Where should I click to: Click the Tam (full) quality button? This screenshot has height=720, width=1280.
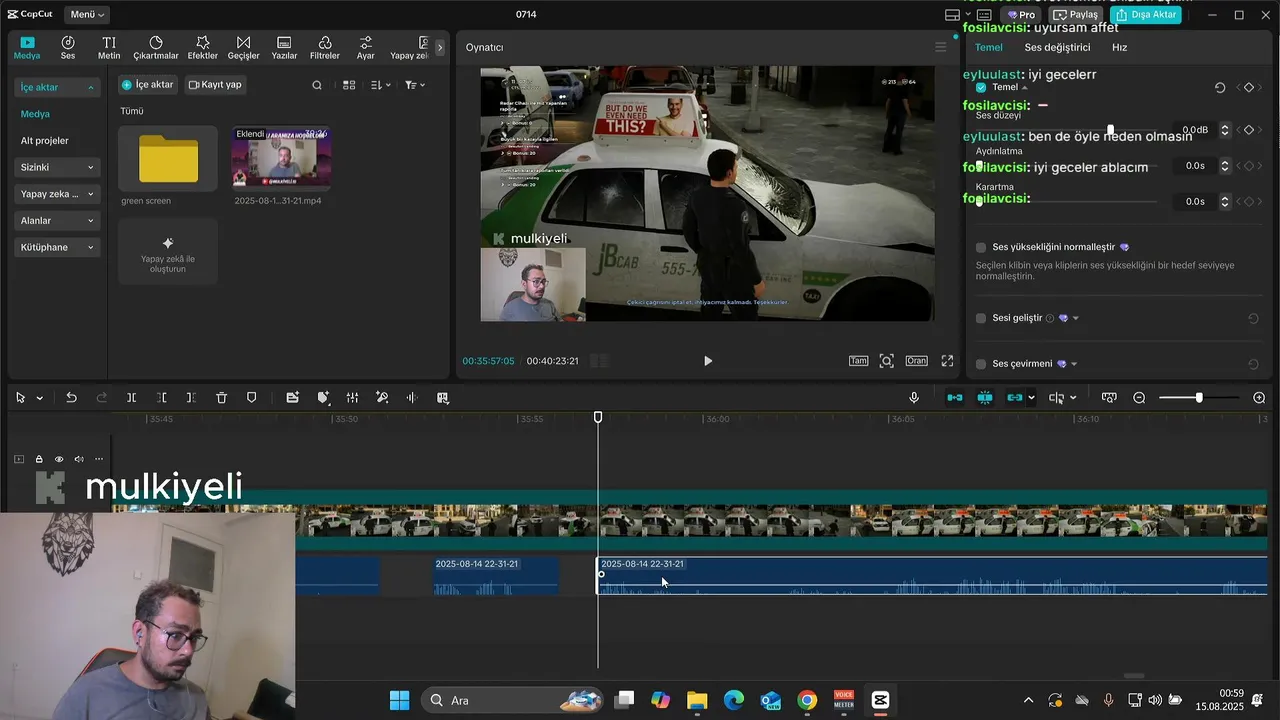(x=858, y=361)
